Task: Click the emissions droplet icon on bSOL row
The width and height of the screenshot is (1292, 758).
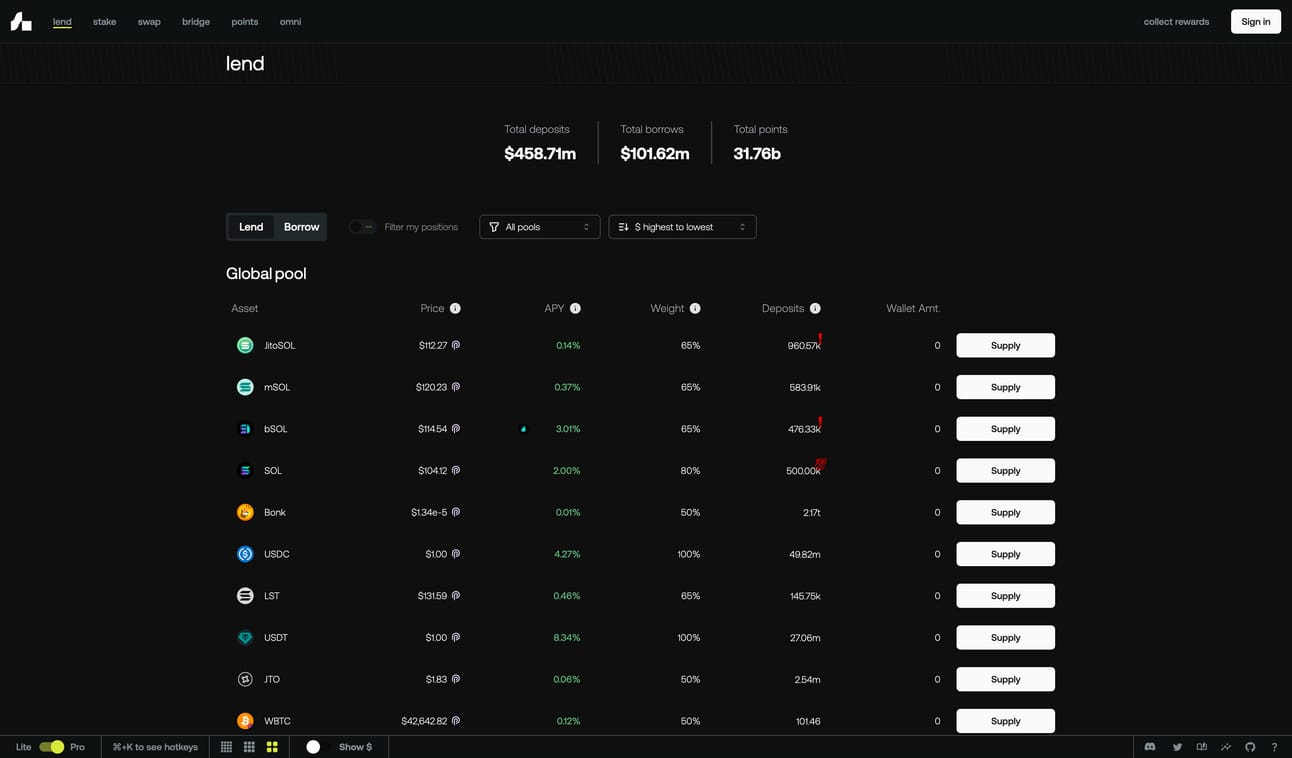Action: (x=523, y=429)
